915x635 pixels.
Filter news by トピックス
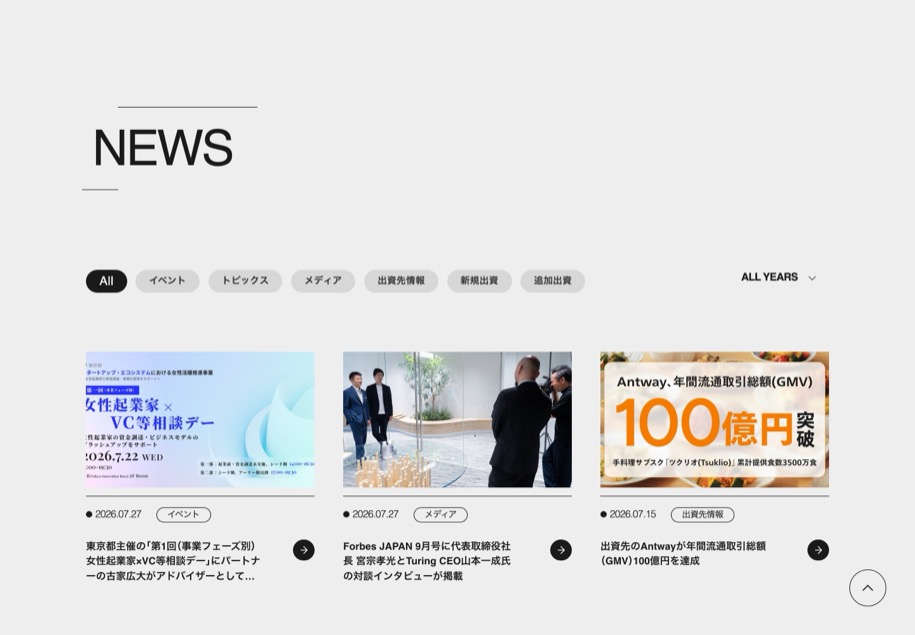(245, 281)
